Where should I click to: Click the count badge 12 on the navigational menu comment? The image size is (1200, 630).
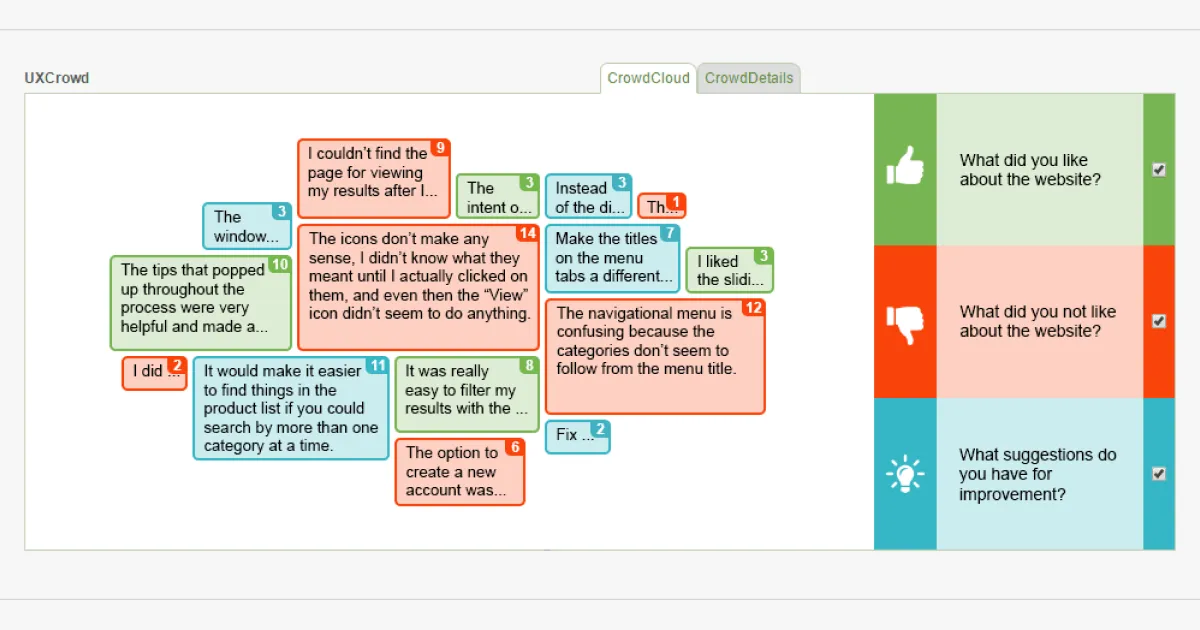coord(754,310)
